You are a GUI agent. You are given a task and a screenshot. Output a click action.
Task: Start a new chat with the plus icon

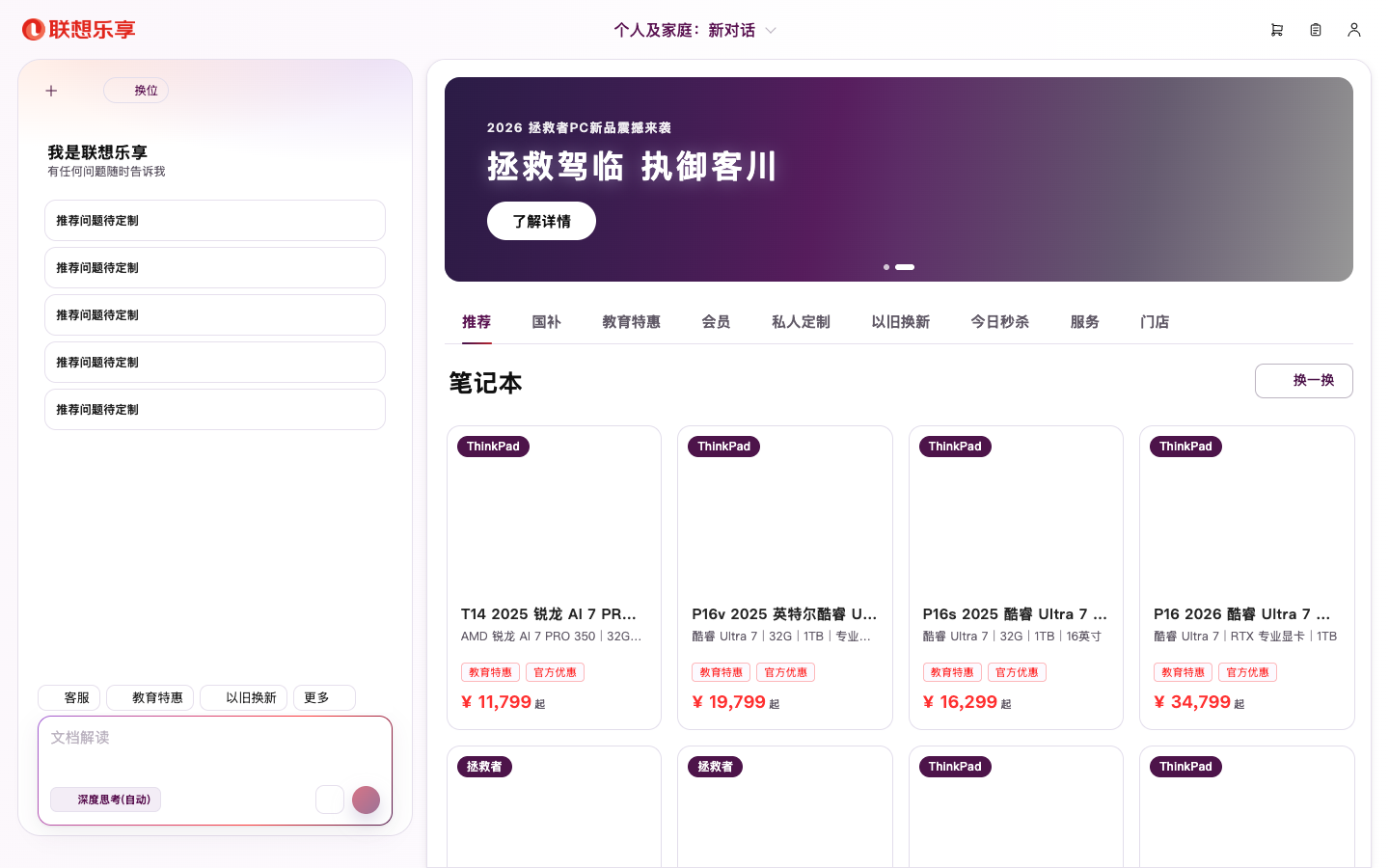[51, 91]
